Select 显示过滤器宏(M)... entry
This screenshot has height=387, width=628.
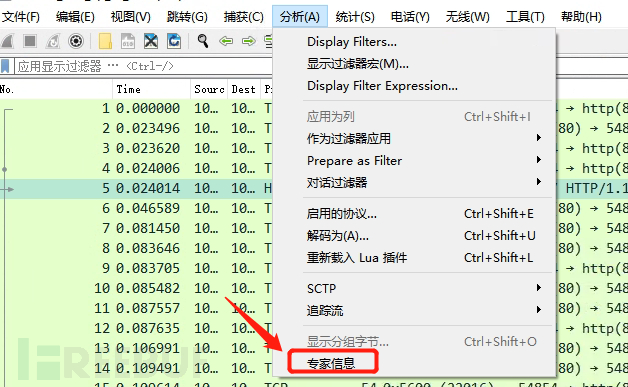[x=414, y=64]
